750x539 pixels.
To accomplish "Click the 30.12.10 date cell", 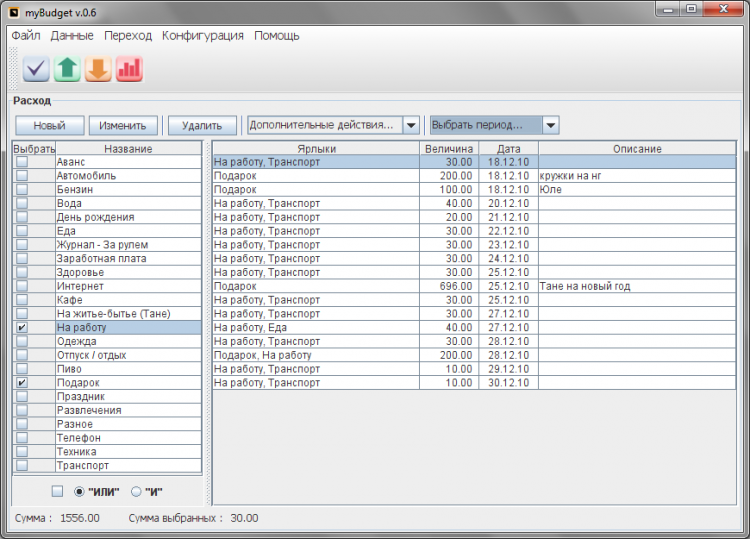I will pos(508,383).
